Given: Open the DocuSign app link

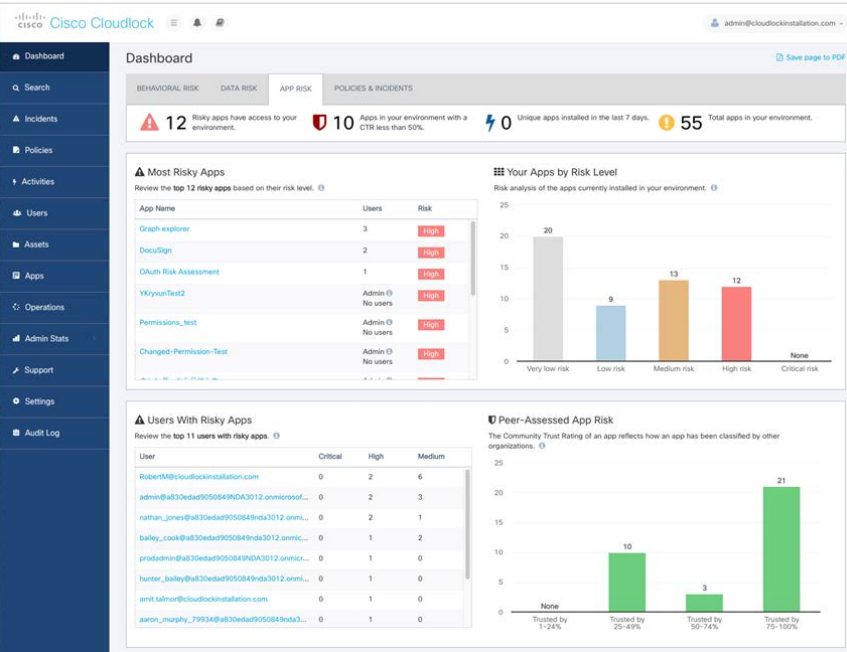Looking at the screenshot, I should [x=156, y=251].
